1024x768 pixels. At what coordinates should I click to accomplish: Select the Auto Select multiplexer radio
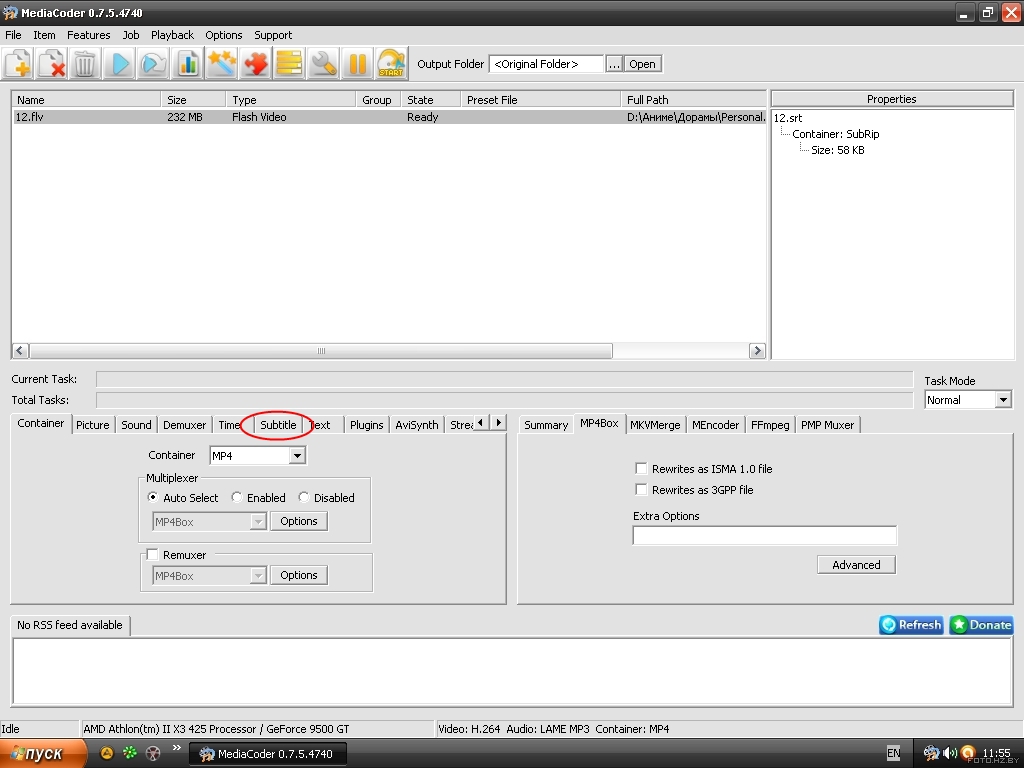coord(153,497)
